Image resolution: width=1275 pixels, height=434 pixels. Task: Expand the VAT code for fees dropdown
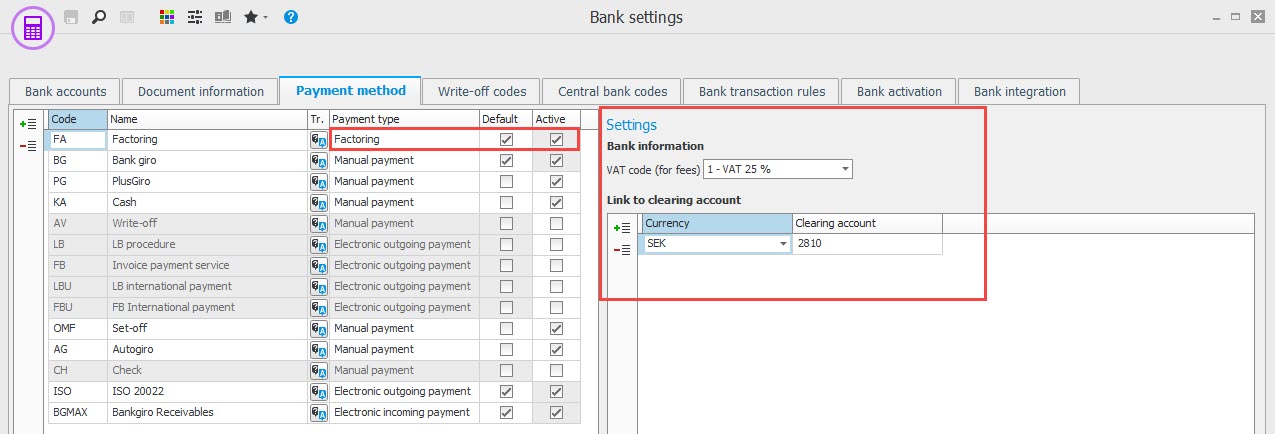(846, 169)
